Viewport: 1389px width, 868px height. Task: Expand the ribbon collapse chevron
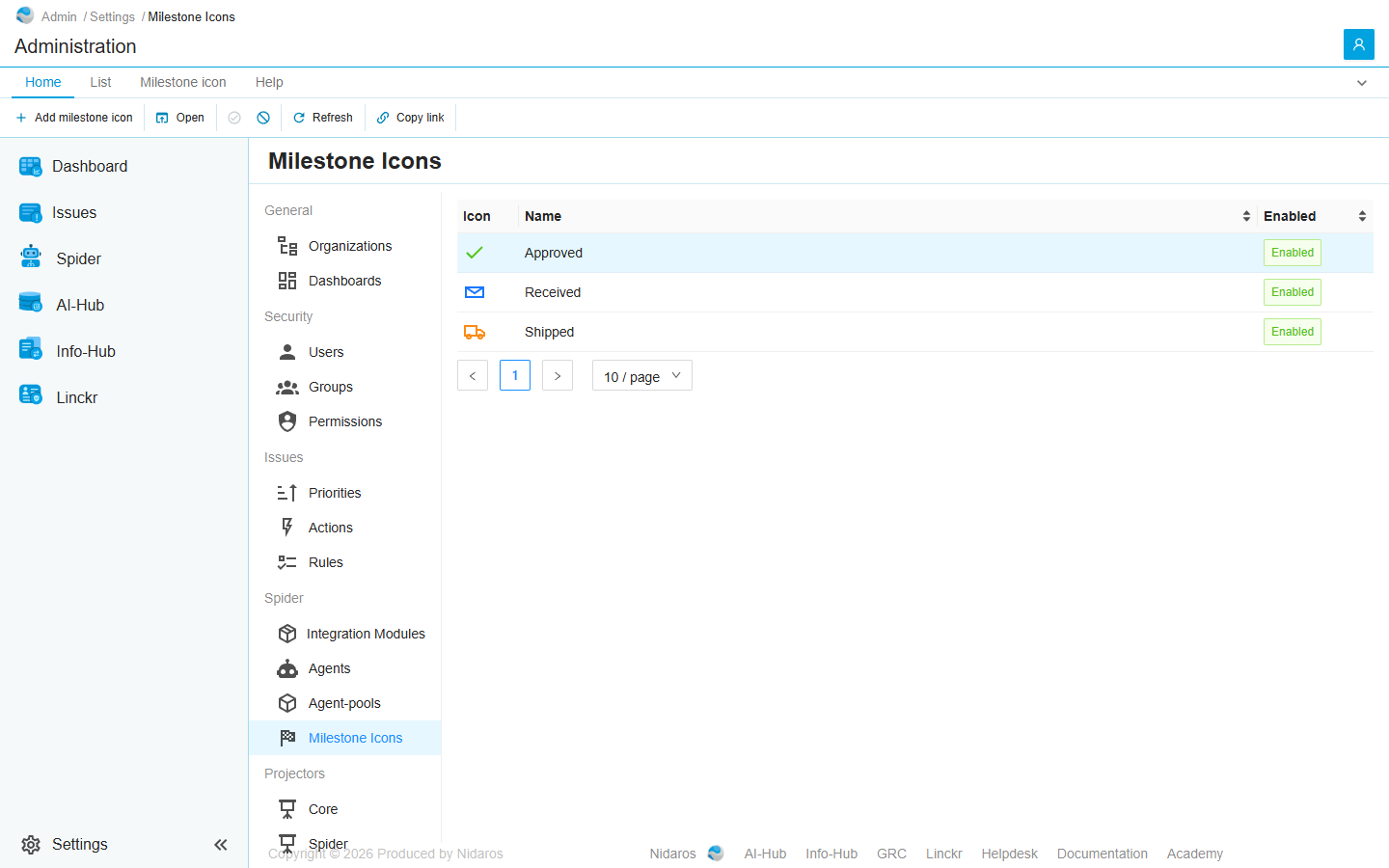pyautogui.click(x=1362, y=83)
